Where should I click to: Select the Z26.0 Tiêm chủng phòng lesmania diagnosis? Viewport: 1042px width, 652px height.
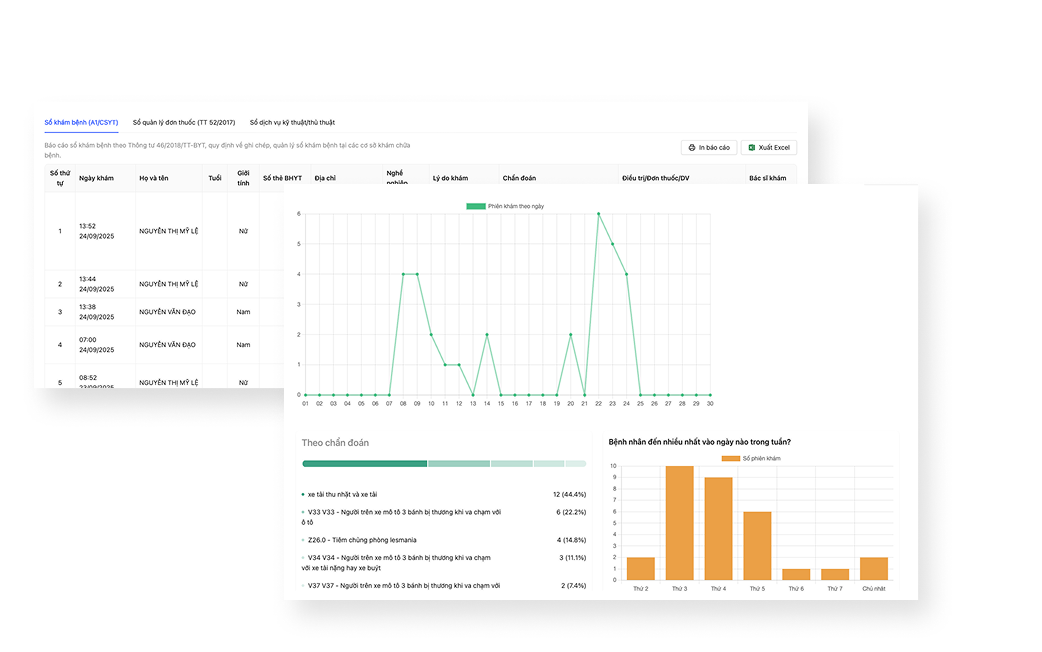point(362,540)
